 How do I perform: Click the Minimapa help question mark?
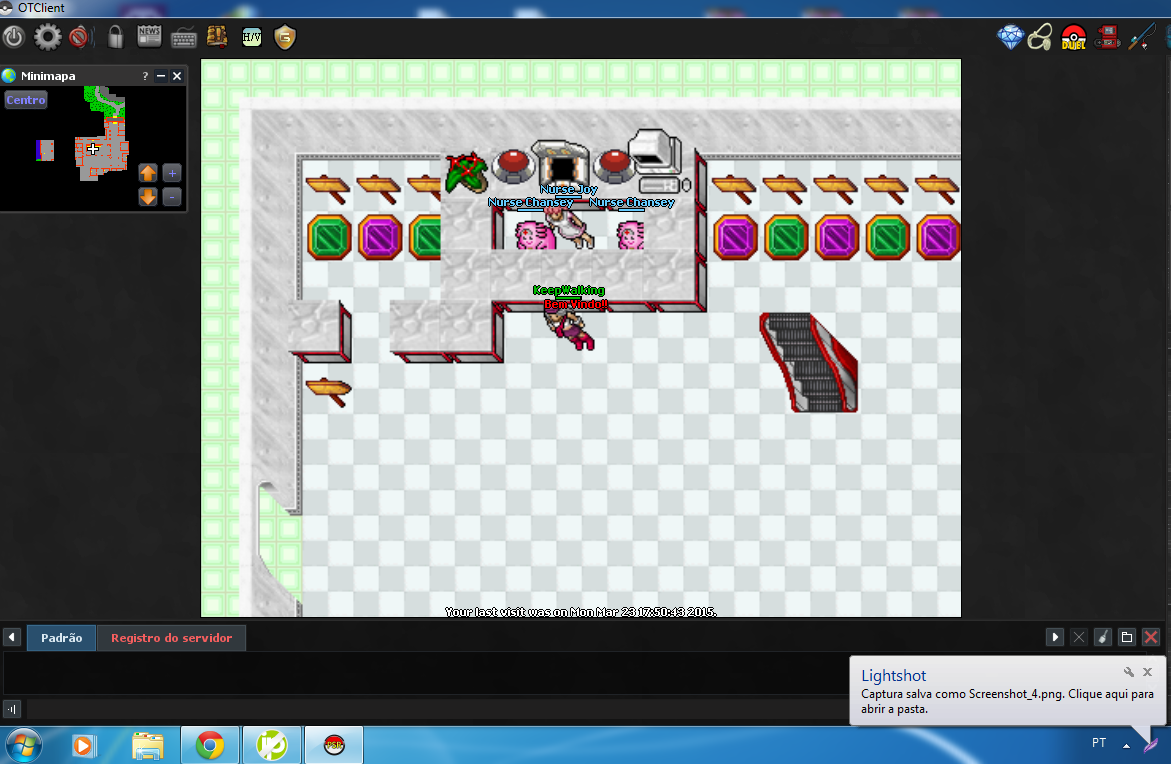tap(145, 76)
